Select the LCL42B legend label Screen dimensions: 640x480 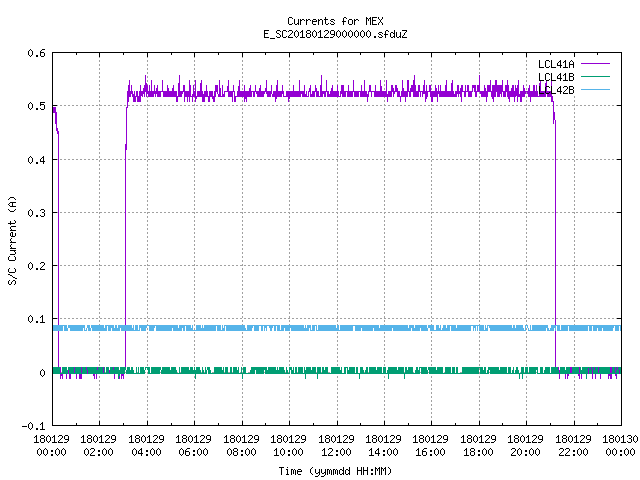coord(556,90)
